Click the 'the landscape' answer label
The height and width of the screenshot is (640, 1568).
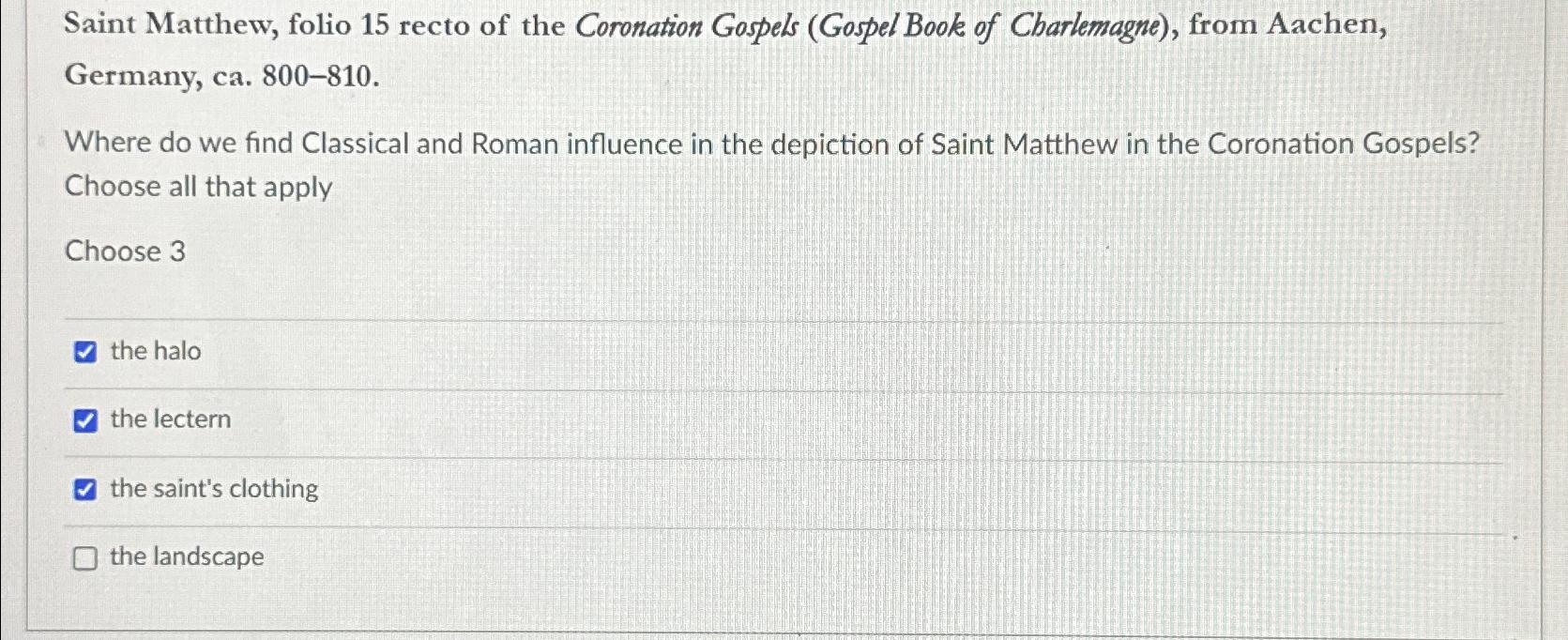pyautogui.click(x=187, y=557)
